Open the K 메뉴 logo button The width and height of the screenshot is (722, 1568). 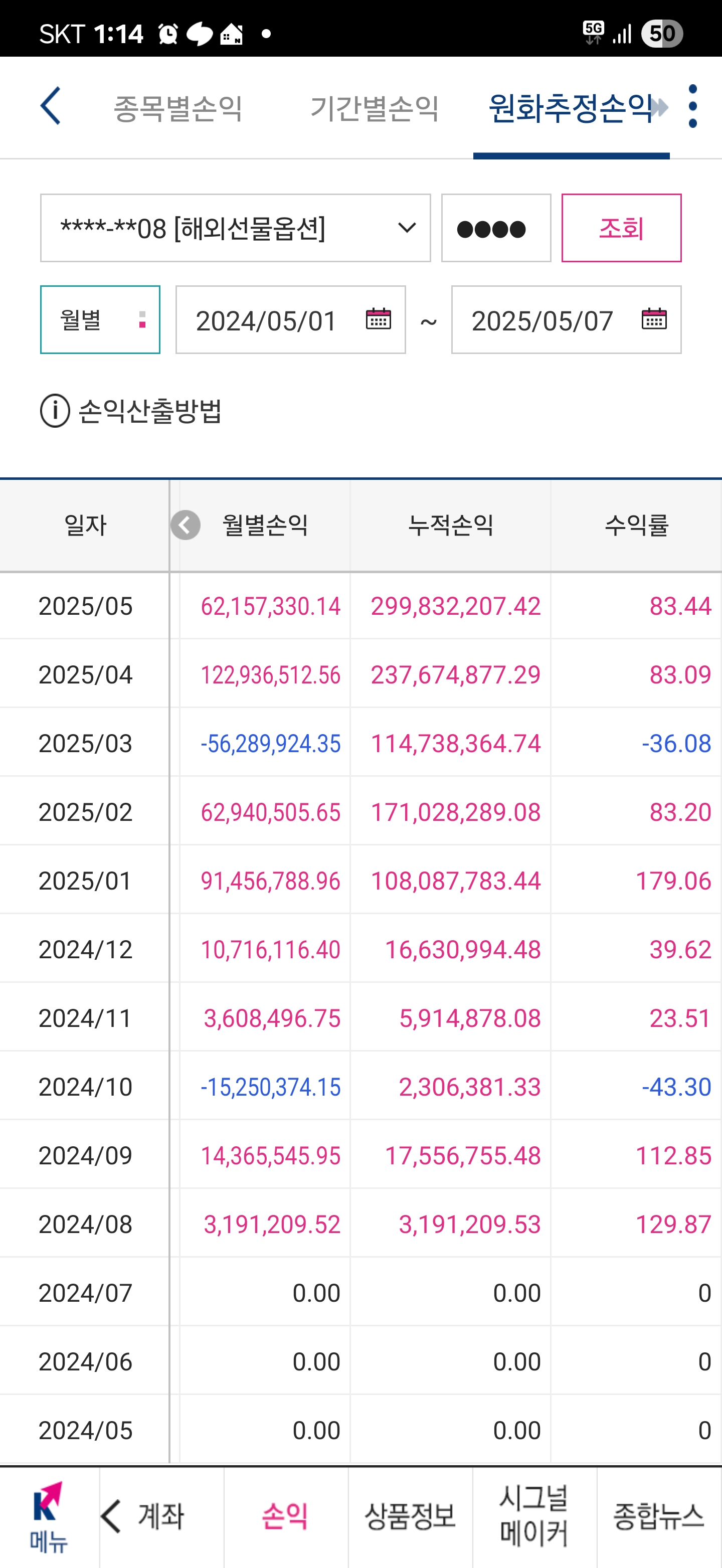tap(49, 1517)
